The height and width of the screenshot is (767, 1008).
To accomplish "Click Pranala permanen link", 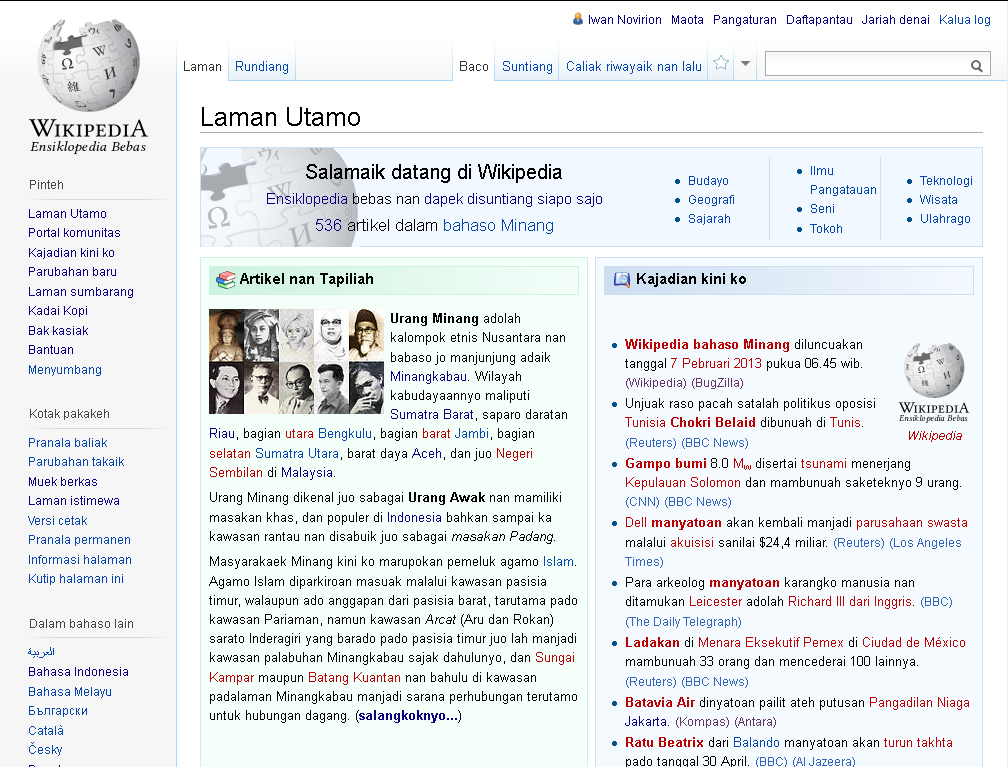I will coord(79,539).
